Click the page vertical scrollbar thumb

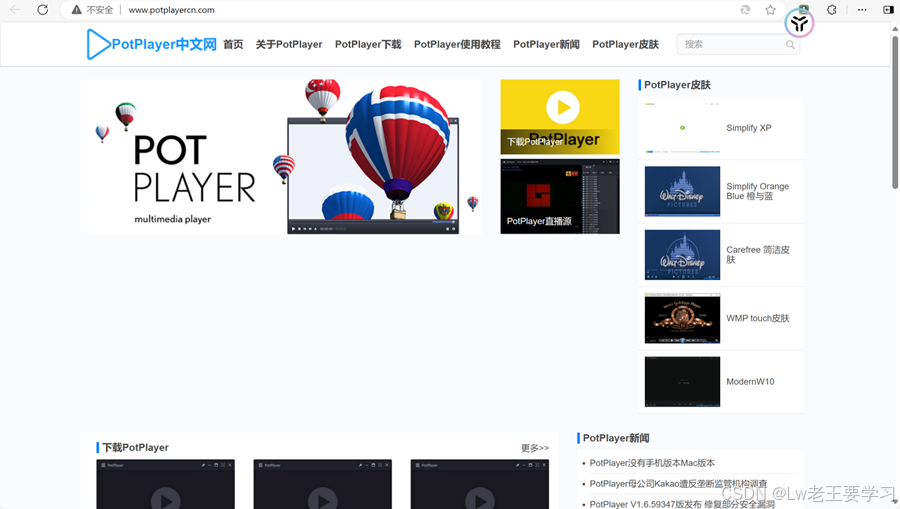tap(895, 112)
